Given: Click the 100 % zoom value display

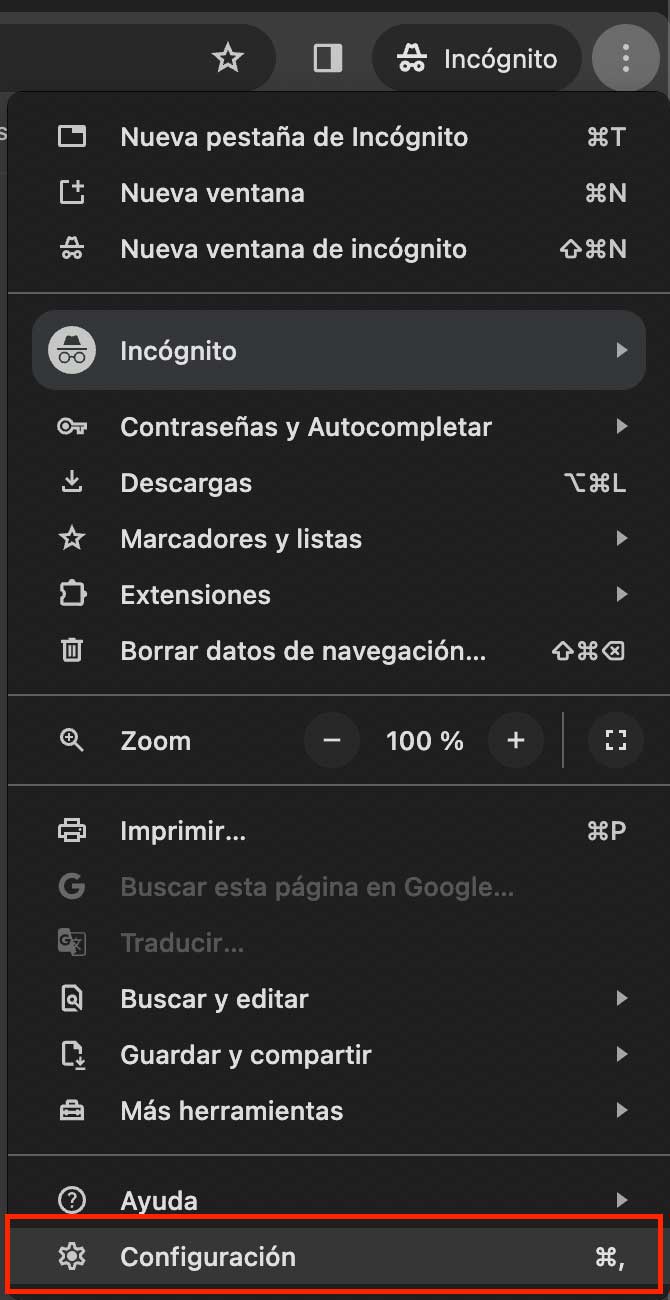Looking at the screenshot, I should pos(424,740).
